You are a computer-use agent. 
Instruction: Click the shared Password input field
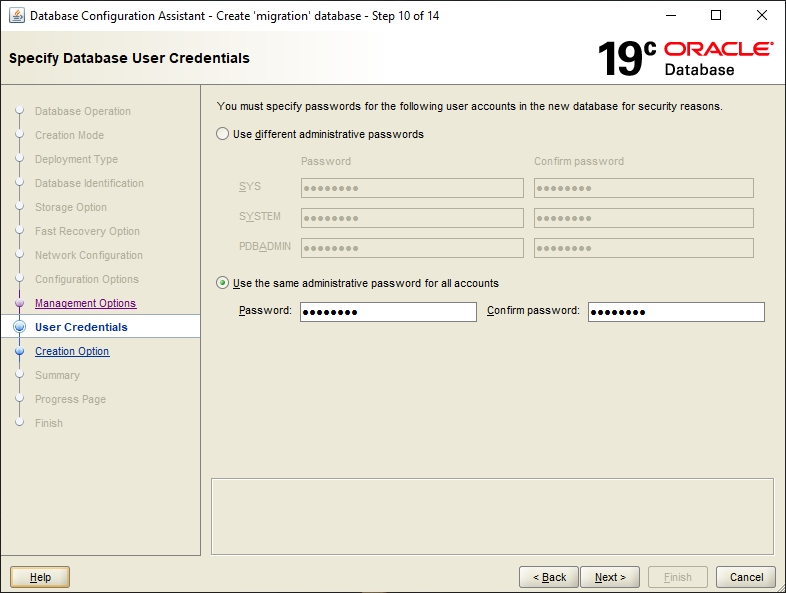coord(388,312)
